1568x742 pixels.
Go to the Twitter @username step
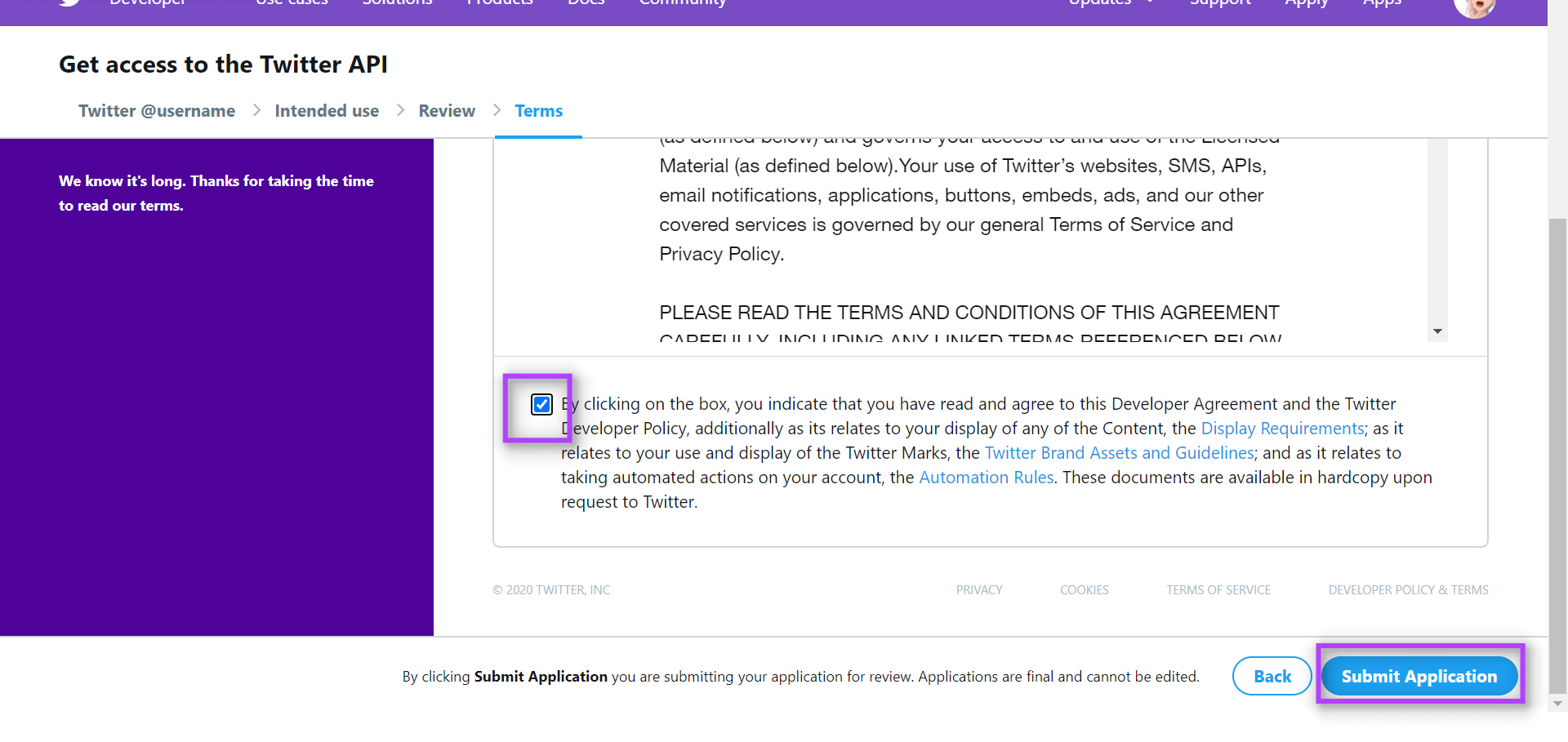pos(157,111)
